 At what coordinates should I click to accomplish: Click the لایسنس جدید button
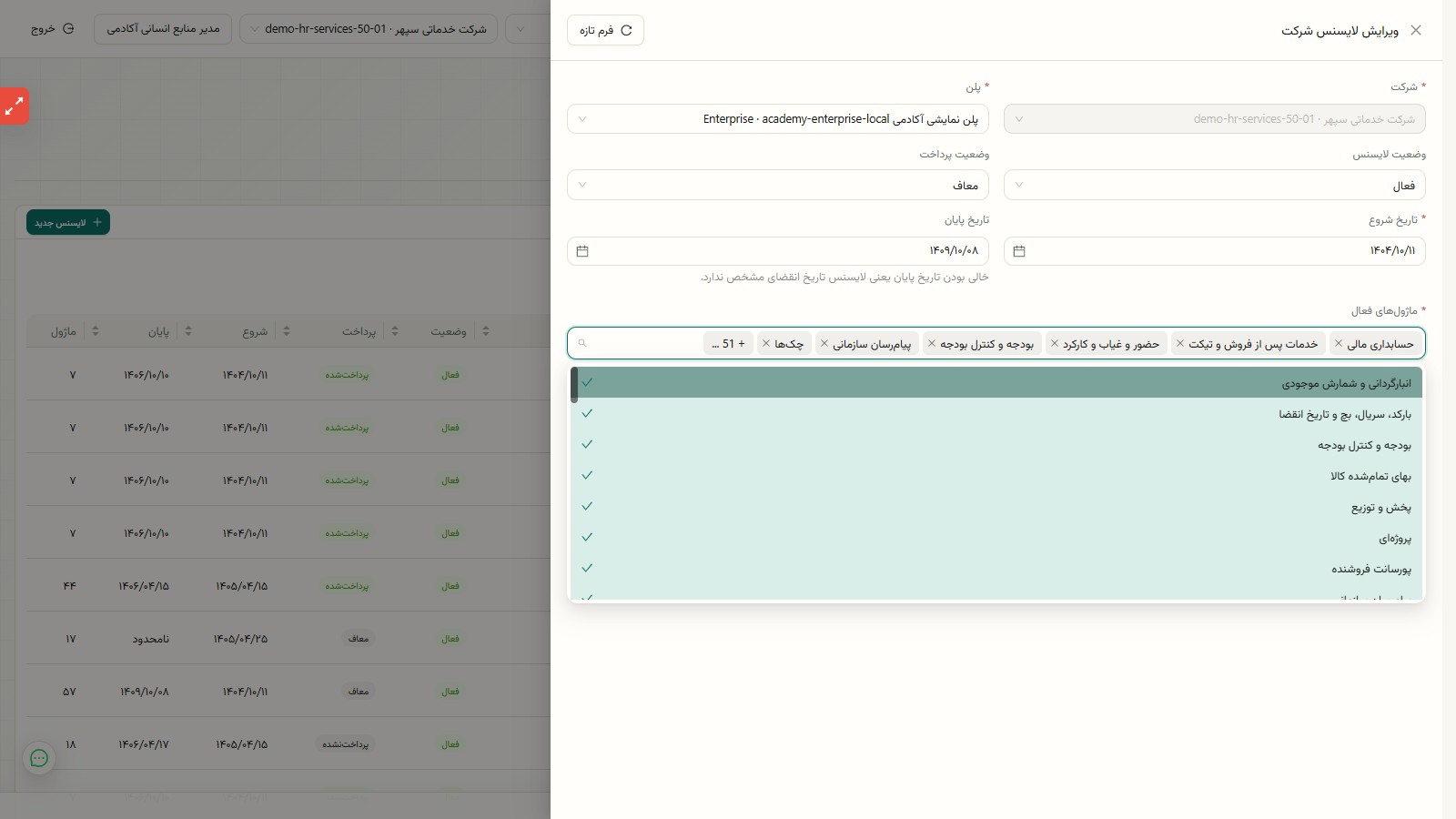pyautogui.click(x=68, y=222)
